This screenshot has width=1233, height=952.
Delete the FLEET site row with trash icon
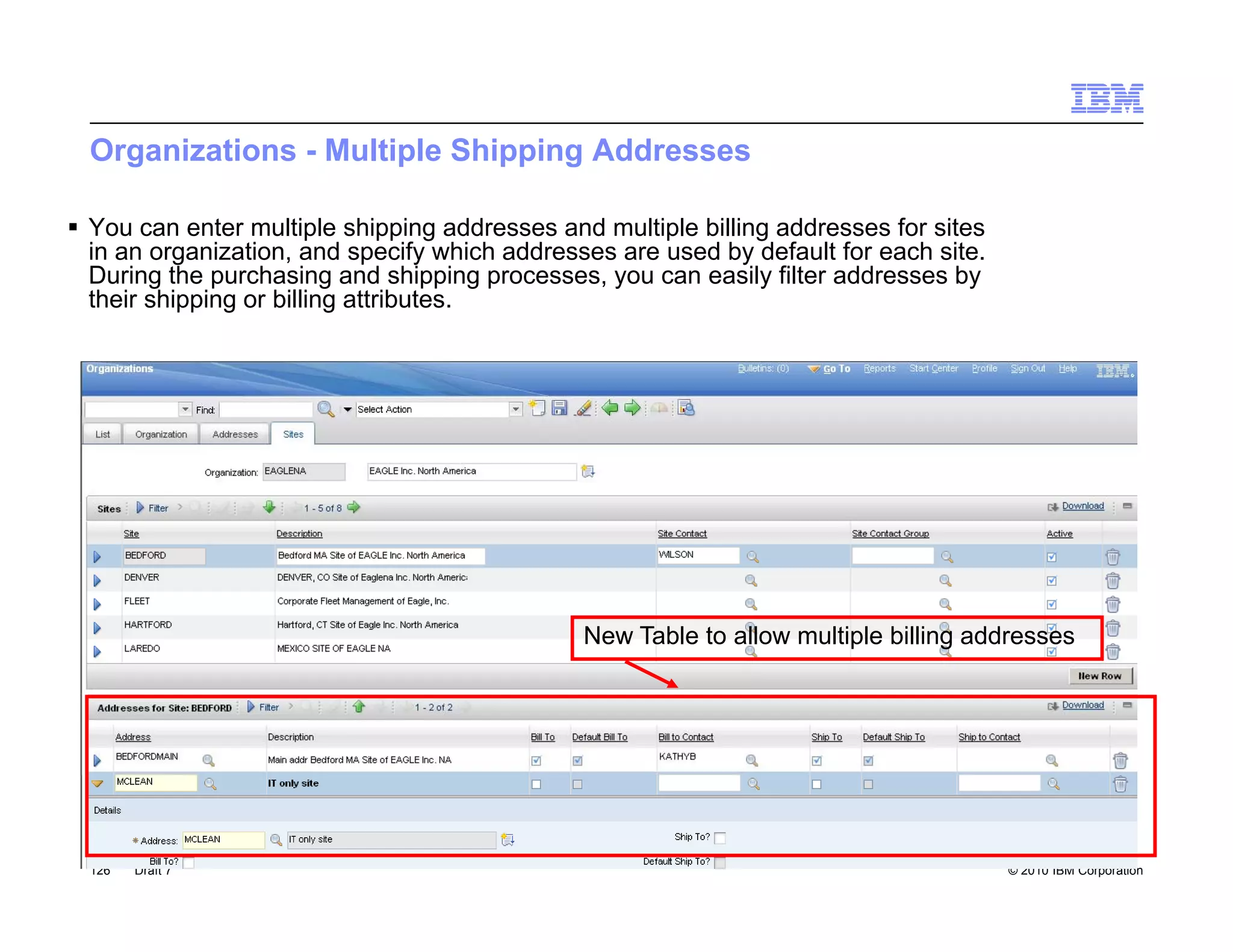point(1113,604)
